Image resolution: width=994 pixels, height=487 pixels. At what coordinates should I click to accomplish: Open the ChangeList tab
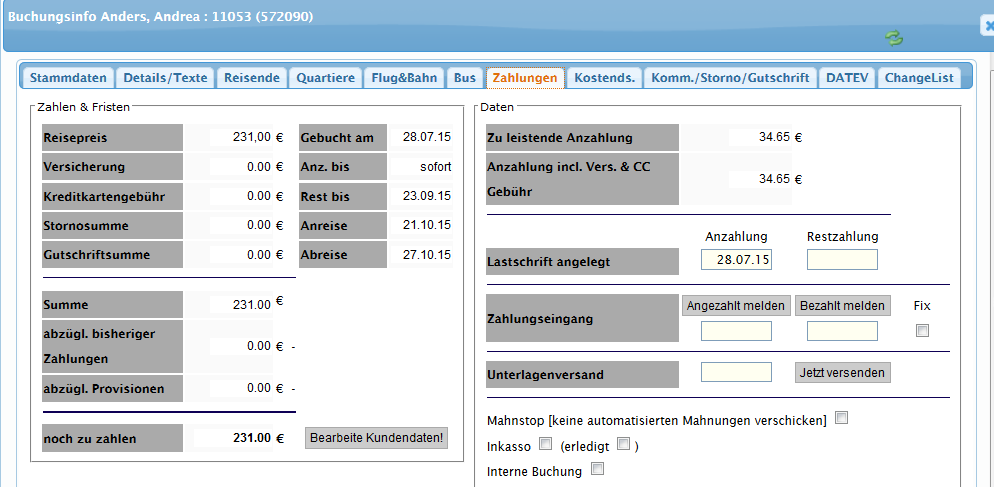919,77
